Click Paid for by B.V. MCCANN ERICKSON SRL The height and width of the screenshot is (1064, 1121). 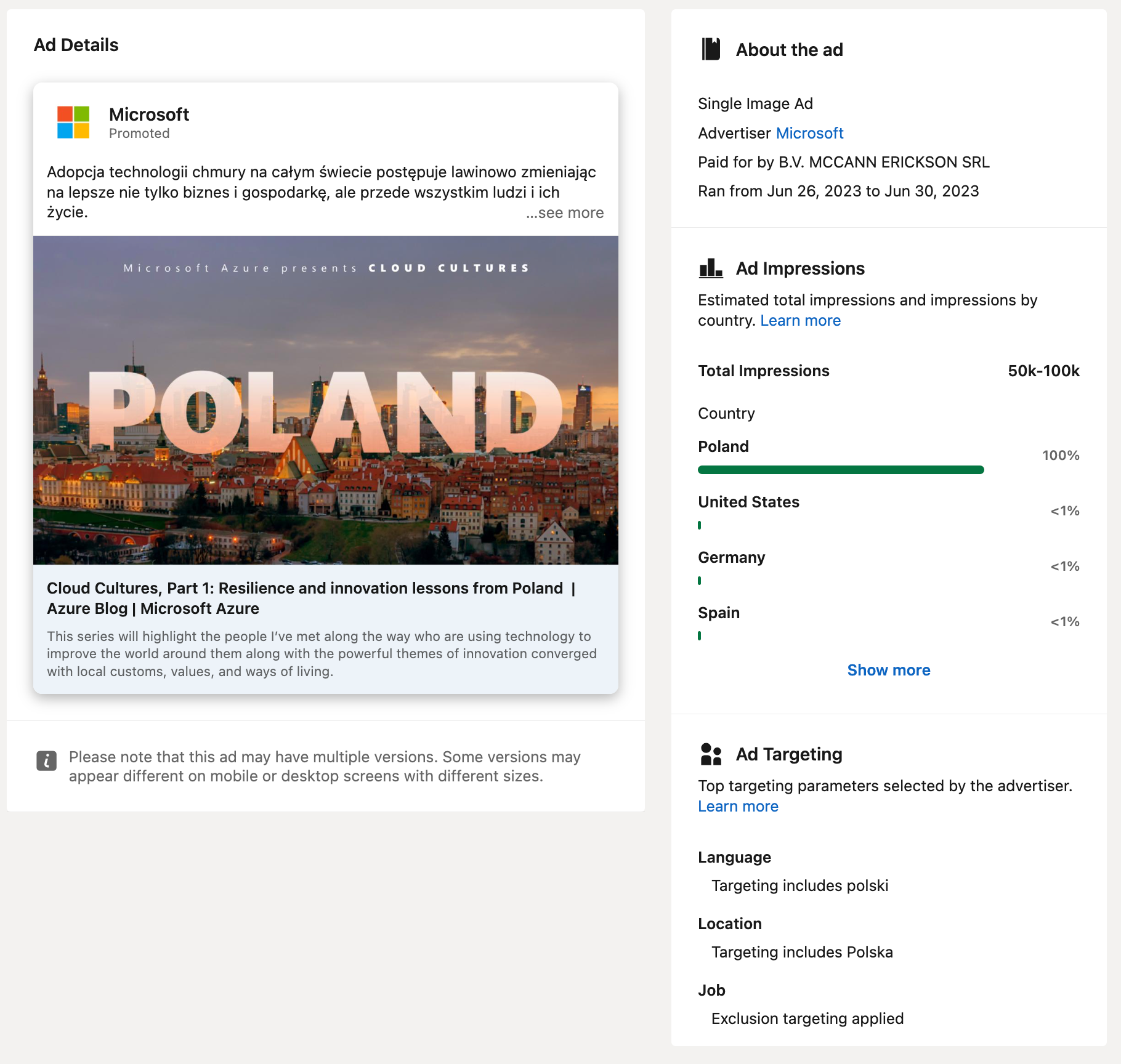[844, 162]
